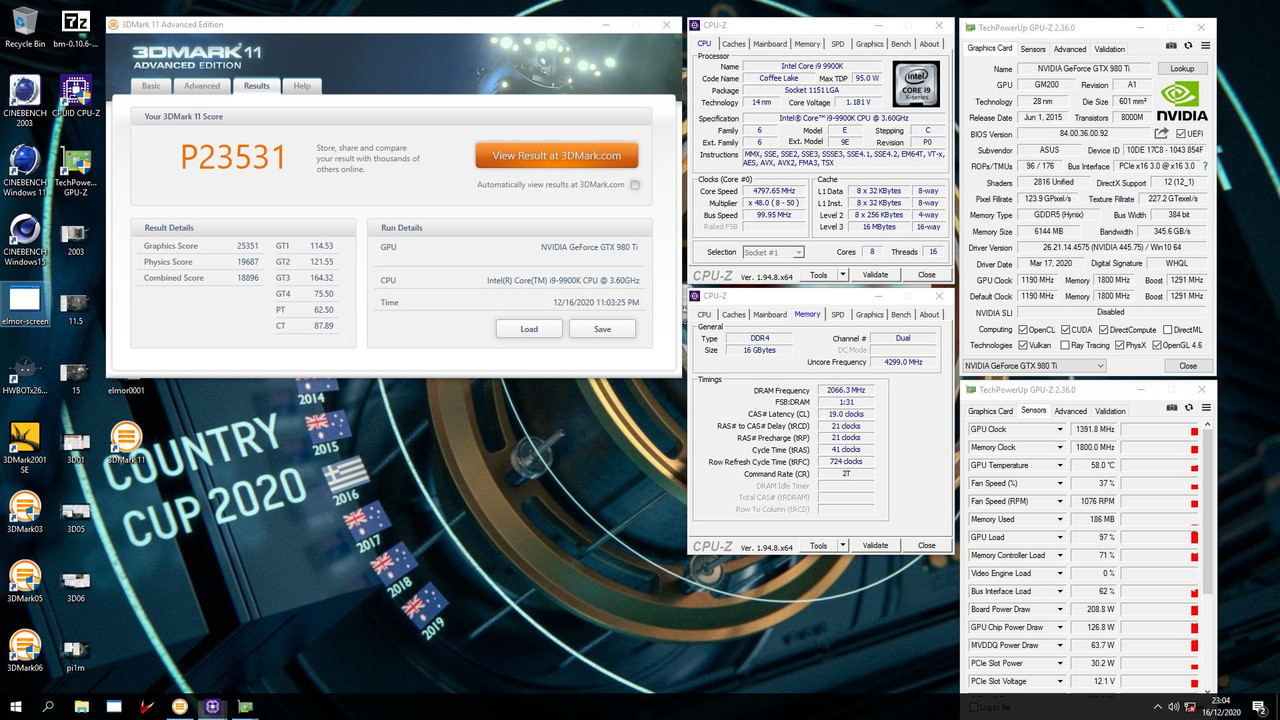Viewport: 1280px width, 720px height.
Task: Open the 3D06 desktop icon
Action: 75,584
